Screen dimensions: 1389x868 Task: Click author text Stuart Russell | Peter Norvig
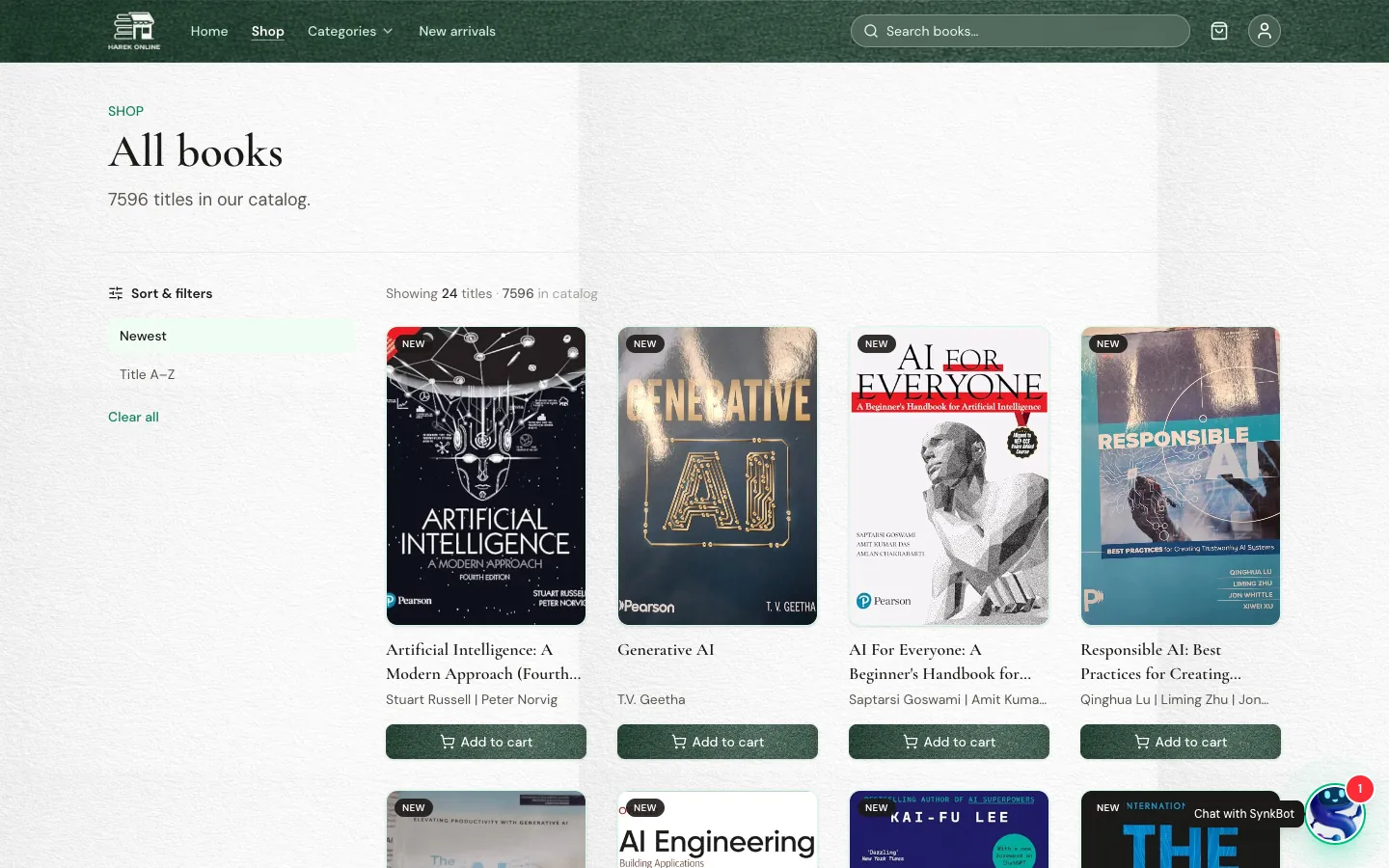tap(472, 699)
